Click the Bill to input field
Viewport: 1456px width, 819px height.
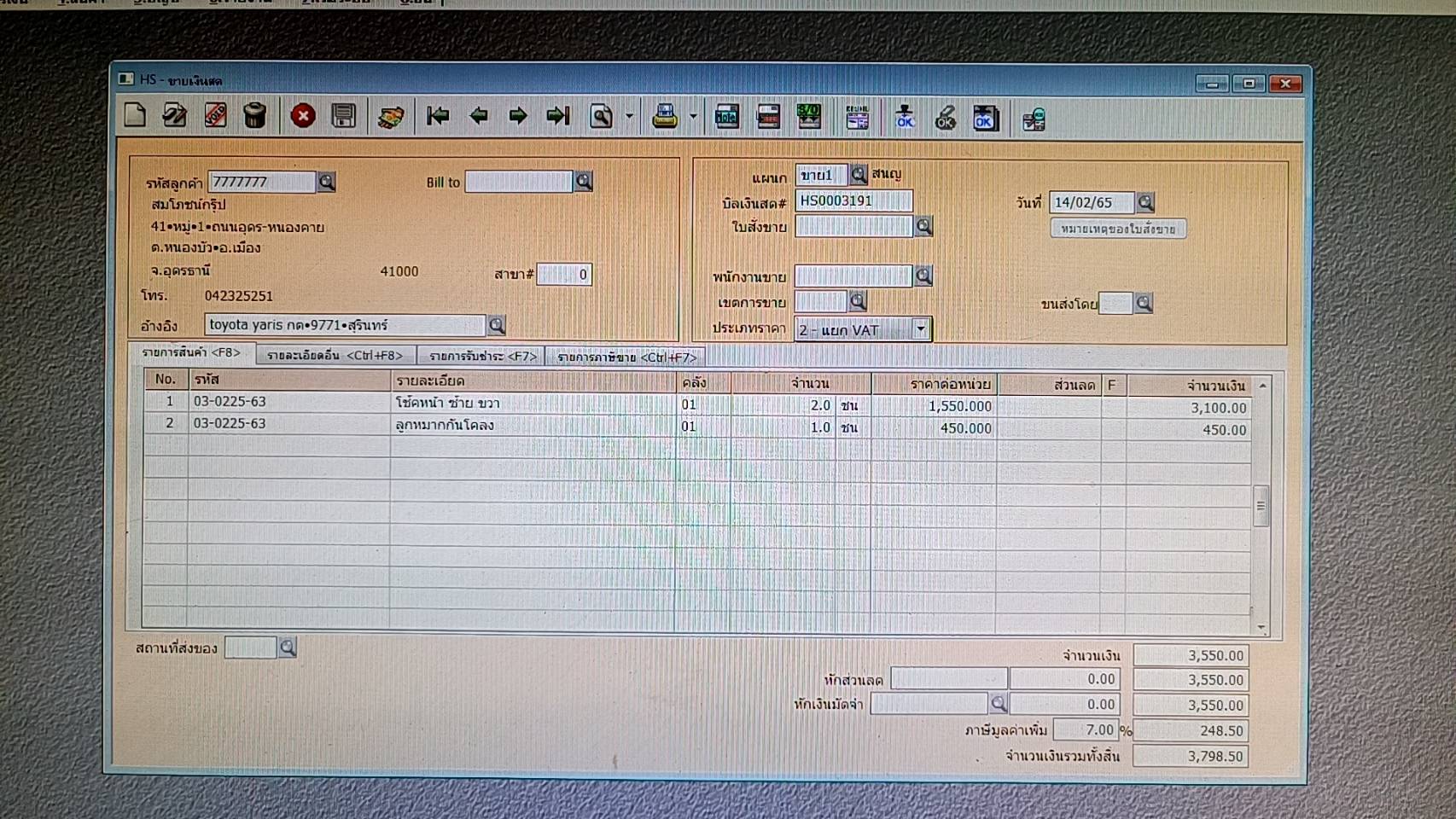point(519,182)
